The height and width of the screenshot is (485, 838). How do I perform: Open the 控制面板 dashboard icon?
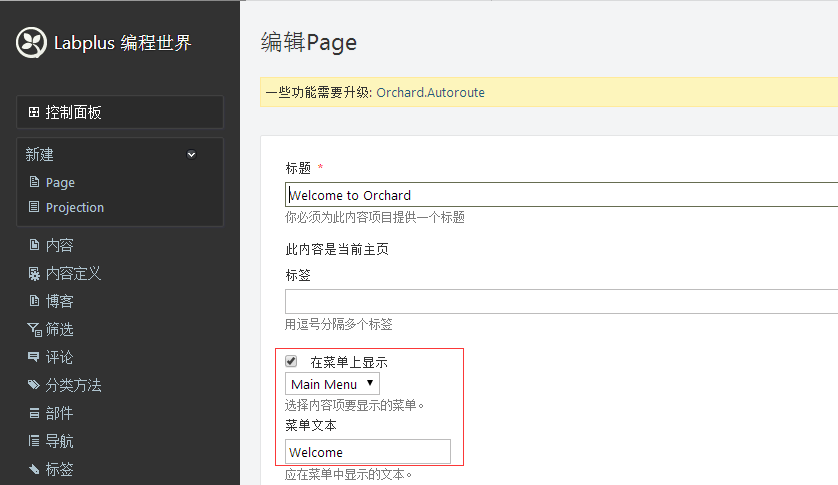coord(34,112)
